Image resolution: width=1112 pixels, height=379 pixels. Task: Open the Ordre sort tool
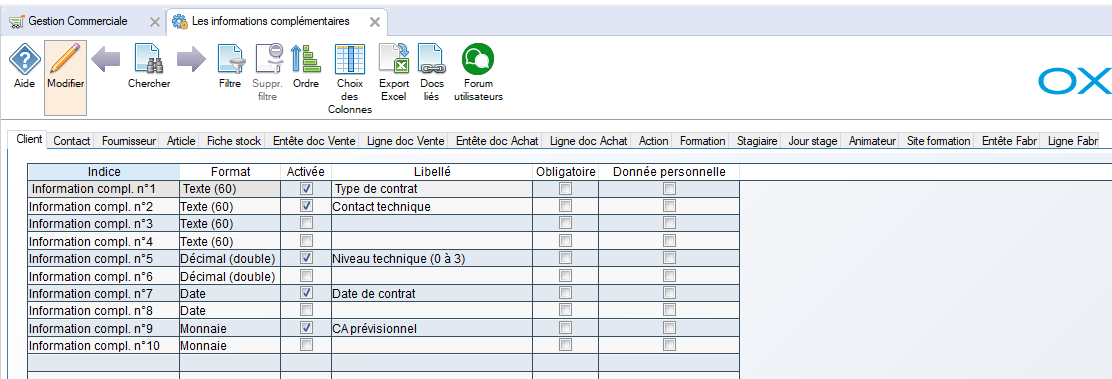coord(306,67)
